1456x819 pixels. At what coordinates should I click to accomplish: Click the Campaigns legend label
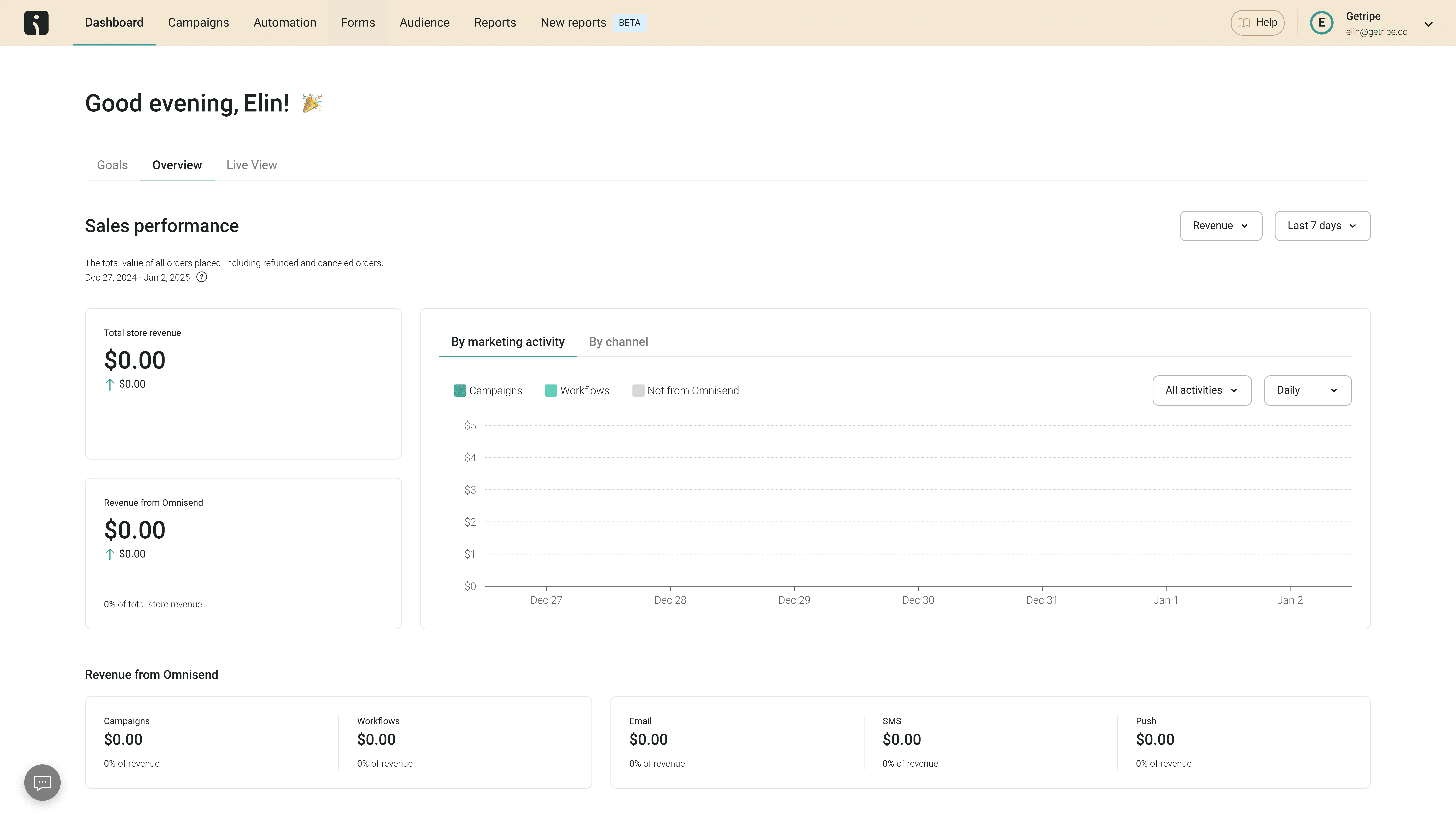click(x=496, y=391)
